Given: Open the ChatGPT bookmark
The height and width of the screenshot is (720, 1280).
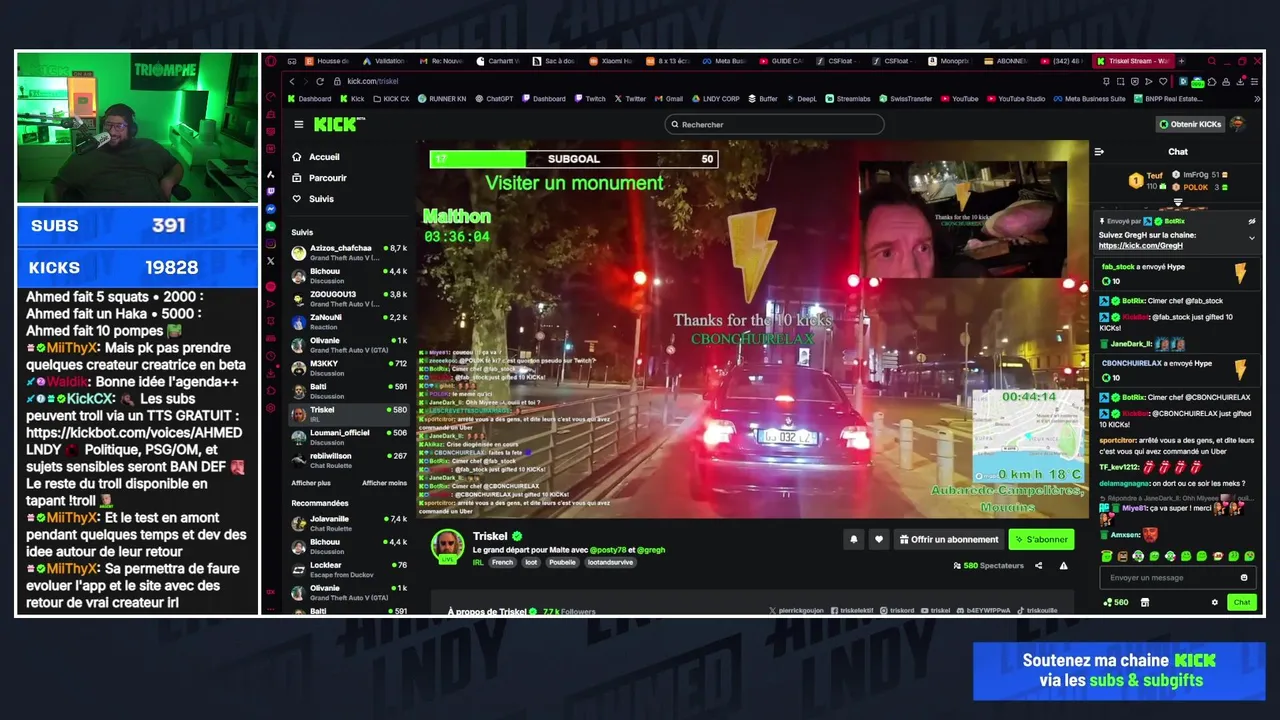Looking at the screenshot, I should [x=494, y=99].
